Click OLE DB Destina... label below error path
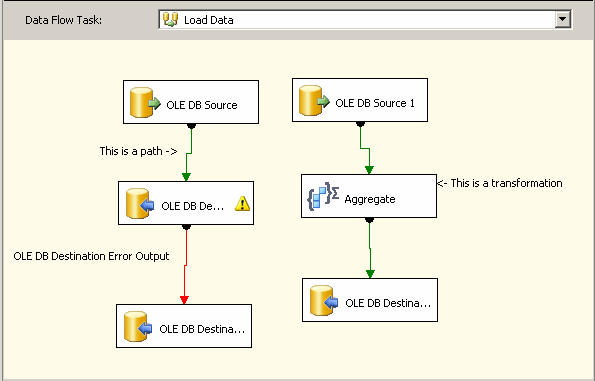The width and height of the screenshot is (595, 381). pos(202,329)
